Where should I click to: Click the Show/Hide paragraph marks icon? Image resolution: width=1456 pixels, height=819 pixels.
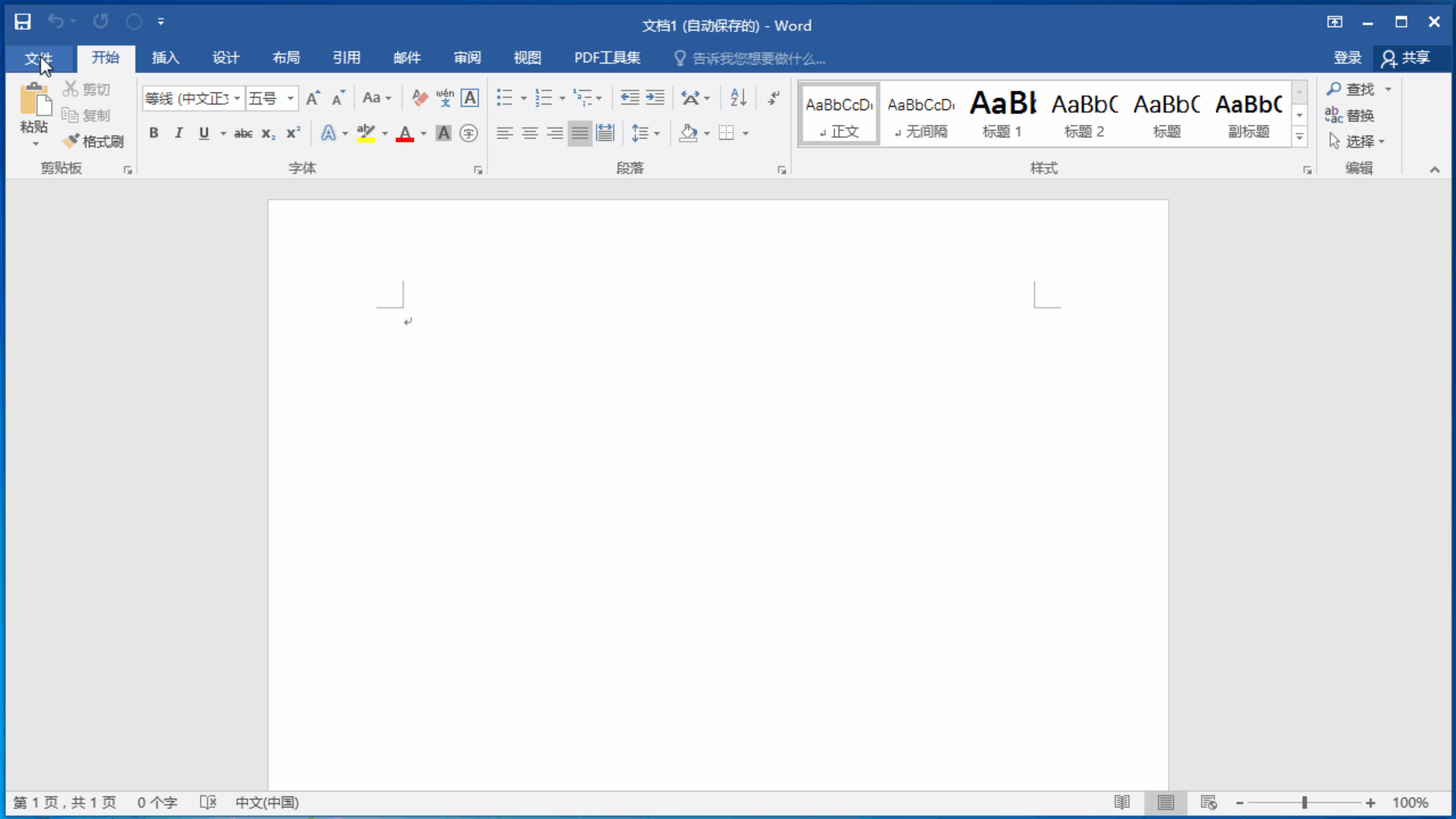(x=773, y=98)
